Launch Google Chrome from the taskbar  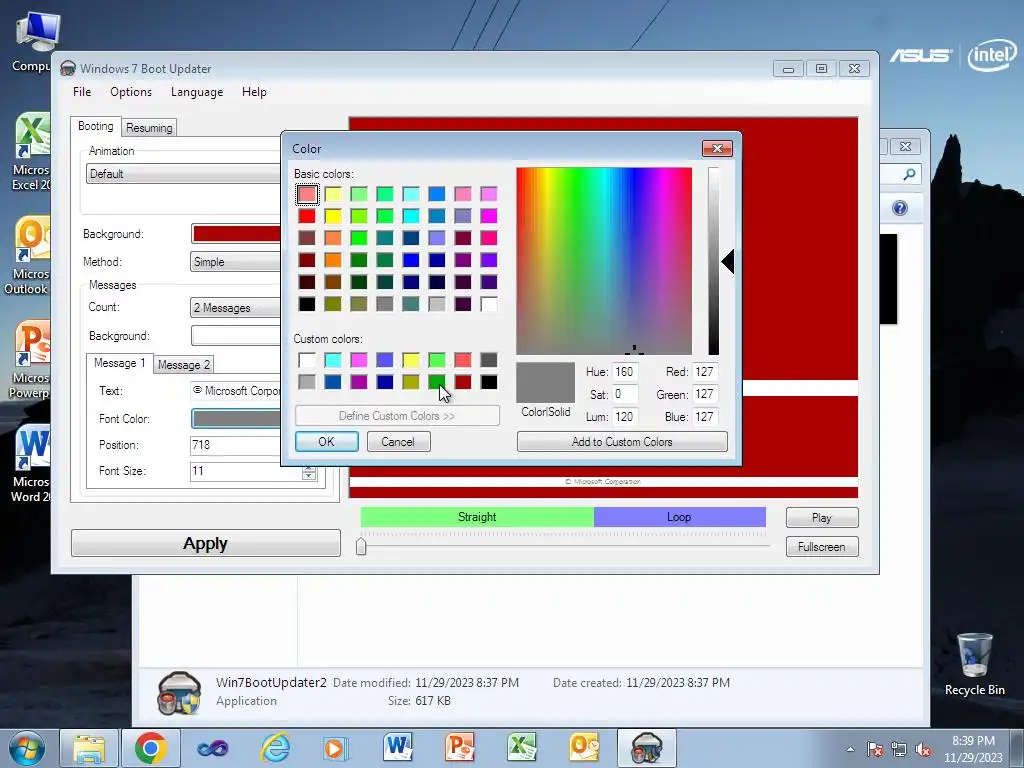click(151, 748)
